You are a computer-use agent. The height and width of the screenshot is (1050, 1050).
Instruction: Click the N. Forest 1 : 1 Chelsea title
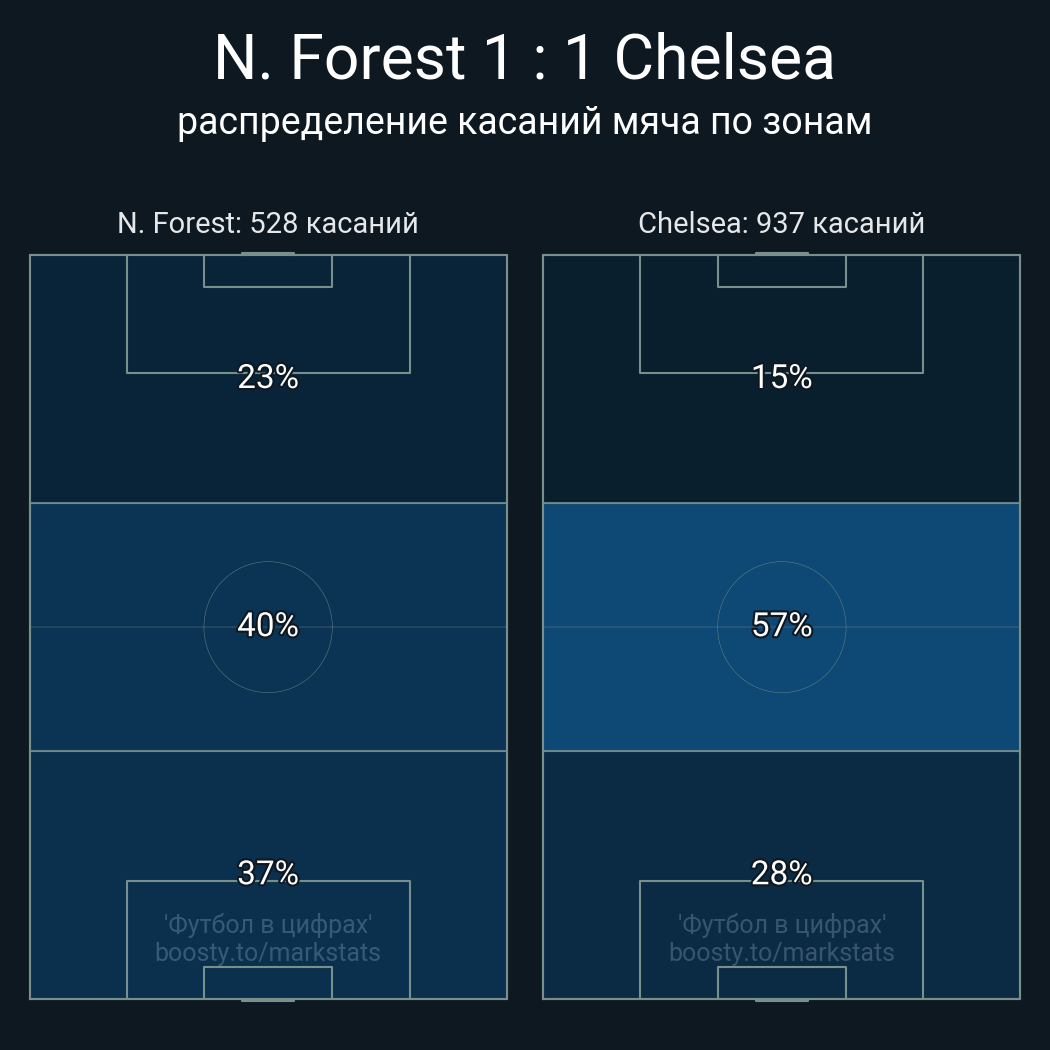click(x=524, y=58)
